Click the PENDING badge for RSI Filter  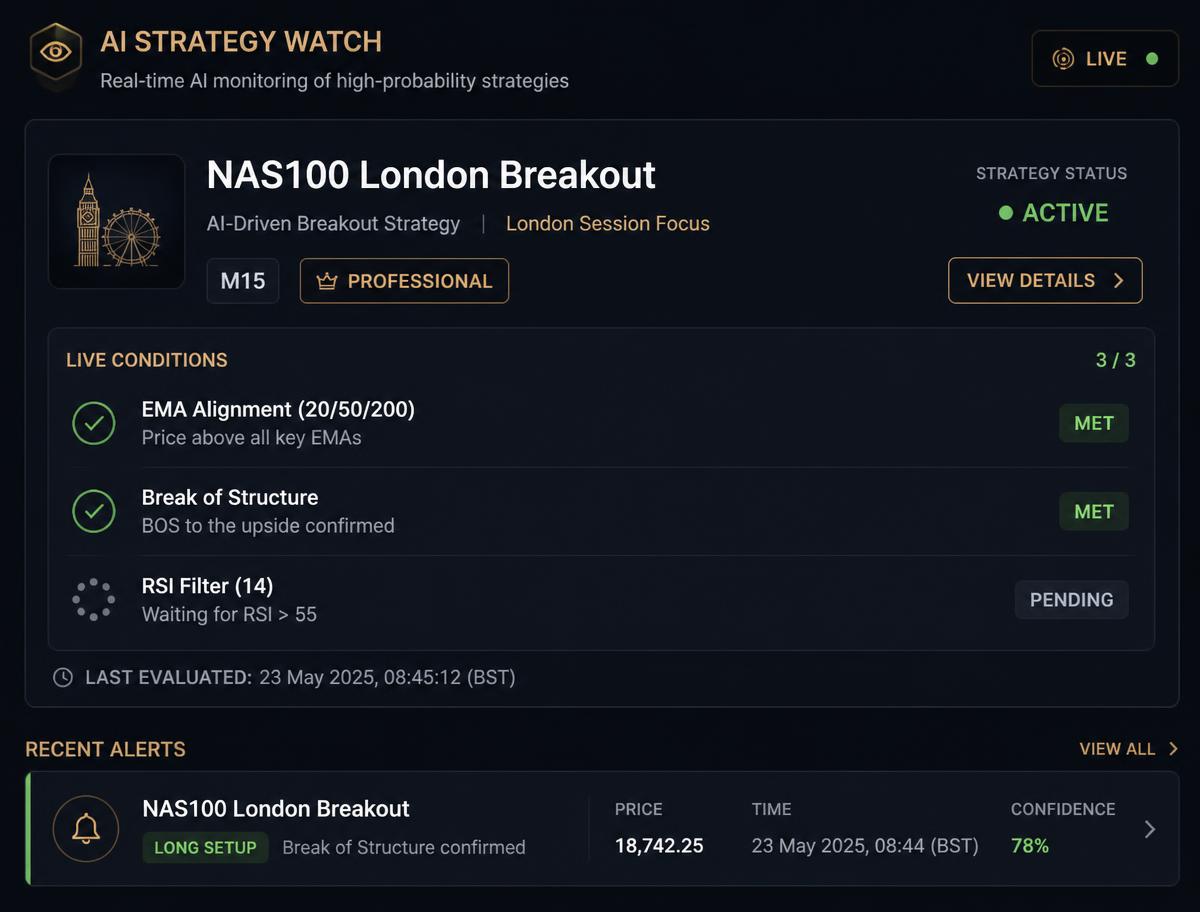click(x=1072, y=600)
